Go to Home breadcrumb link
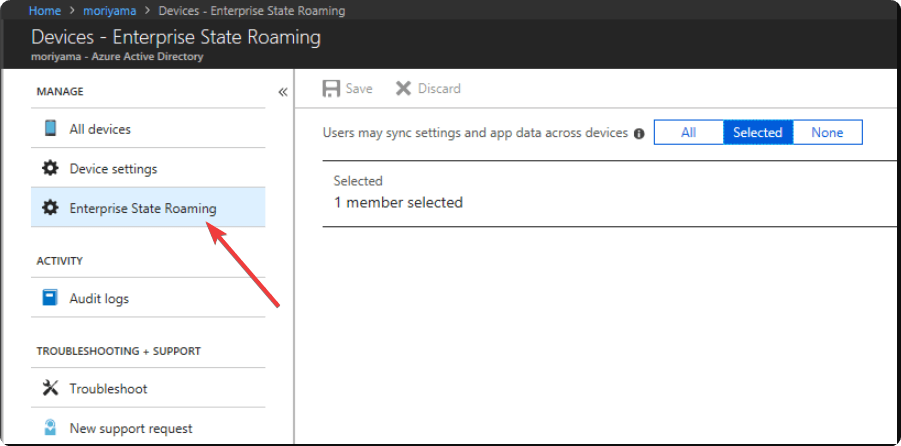Viewport: 901px width, 446px height. coord(45,10)
